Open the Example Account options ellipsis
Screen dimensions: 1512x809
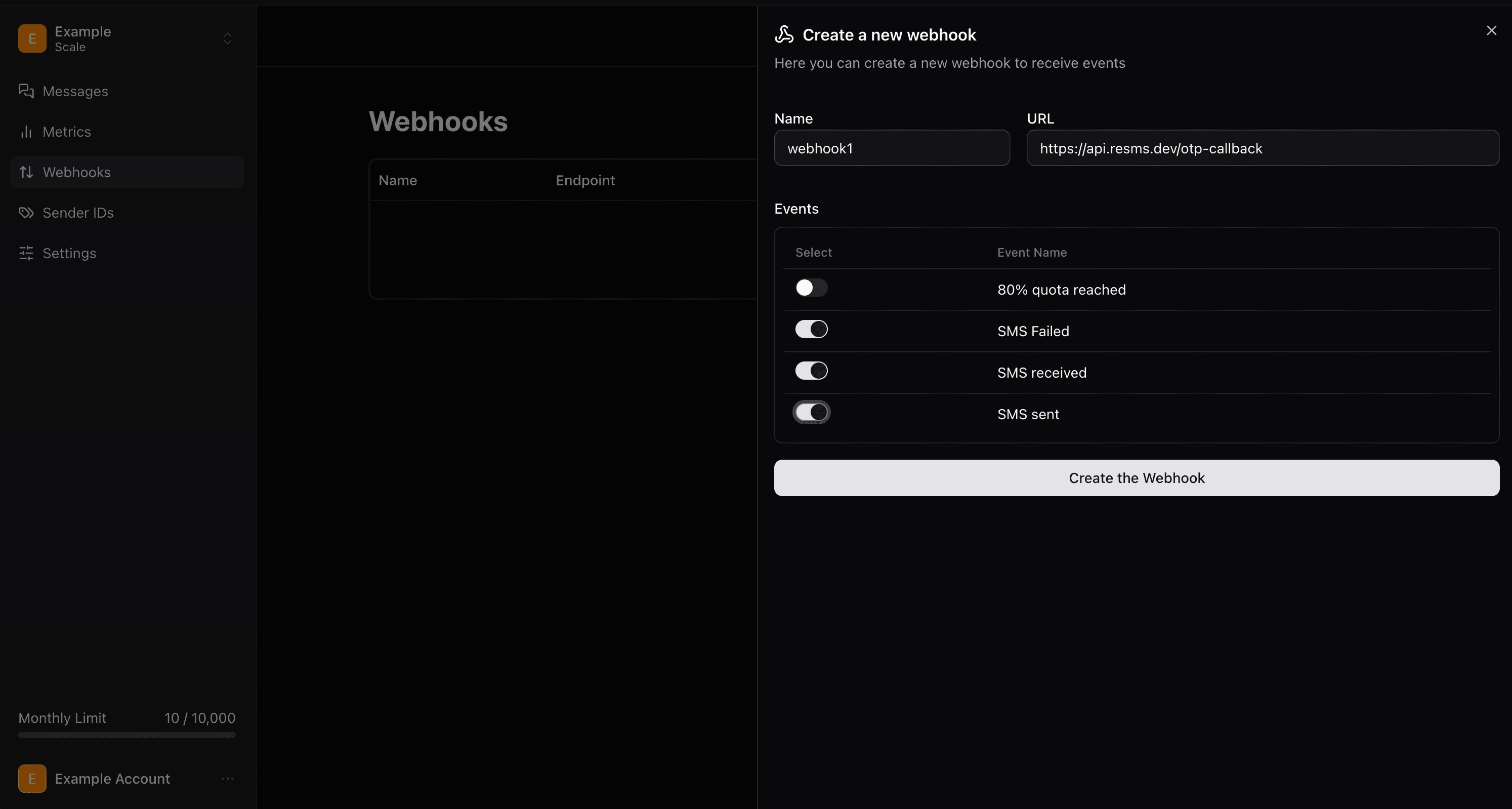click(228, 779)
